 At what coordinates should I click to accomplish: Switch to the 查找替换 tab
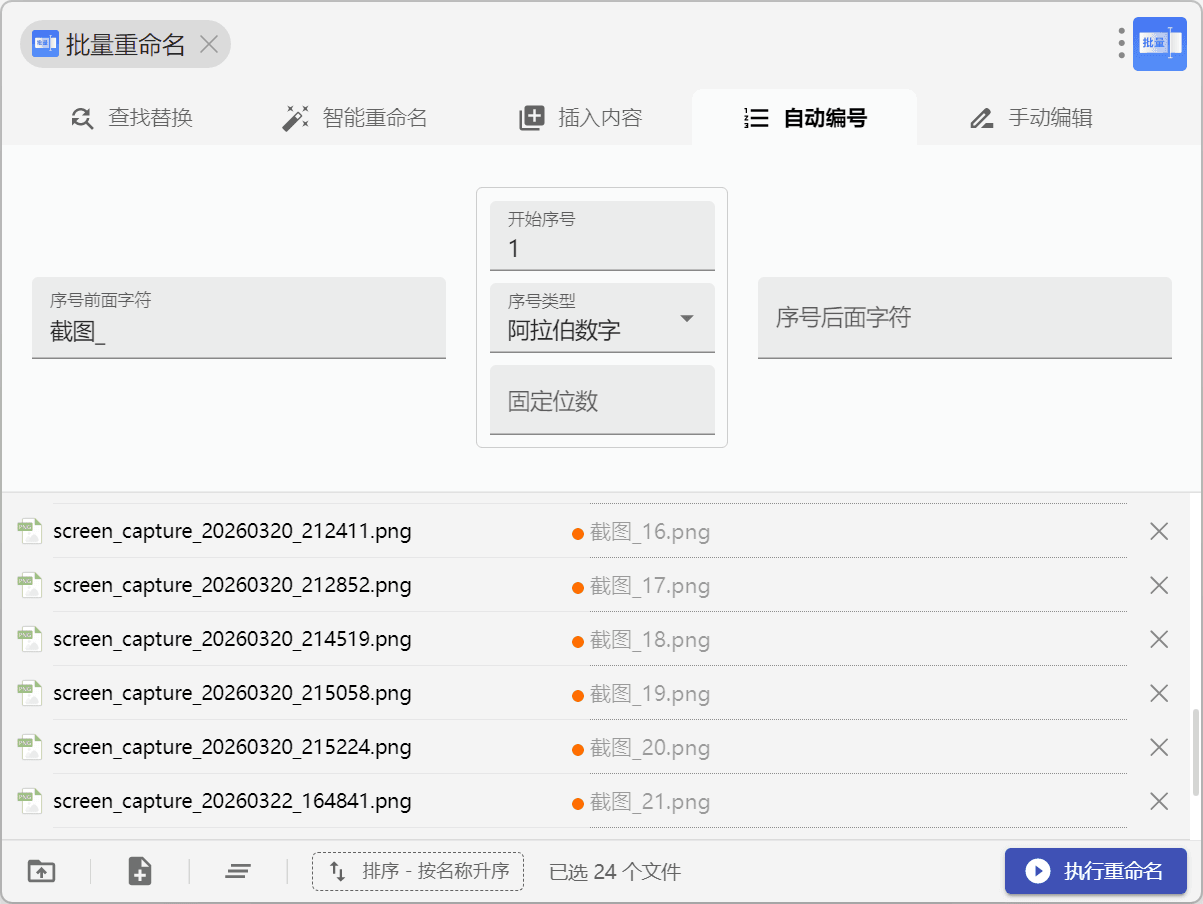(132, 118)
